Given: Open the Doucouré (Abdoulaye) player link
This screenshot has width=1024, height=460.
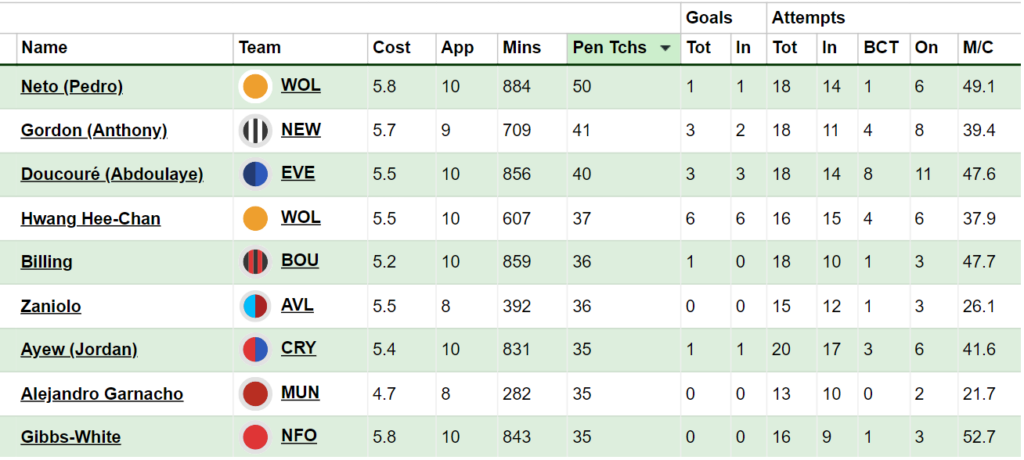Looking at the screenshot, I should (112, 174).
